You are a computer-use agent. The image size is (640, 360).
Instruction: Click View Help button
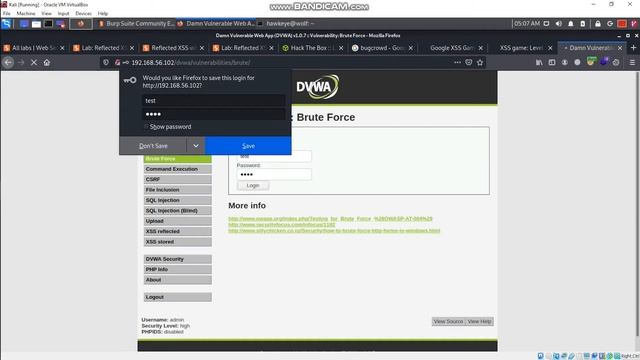(x=479, y=322)
